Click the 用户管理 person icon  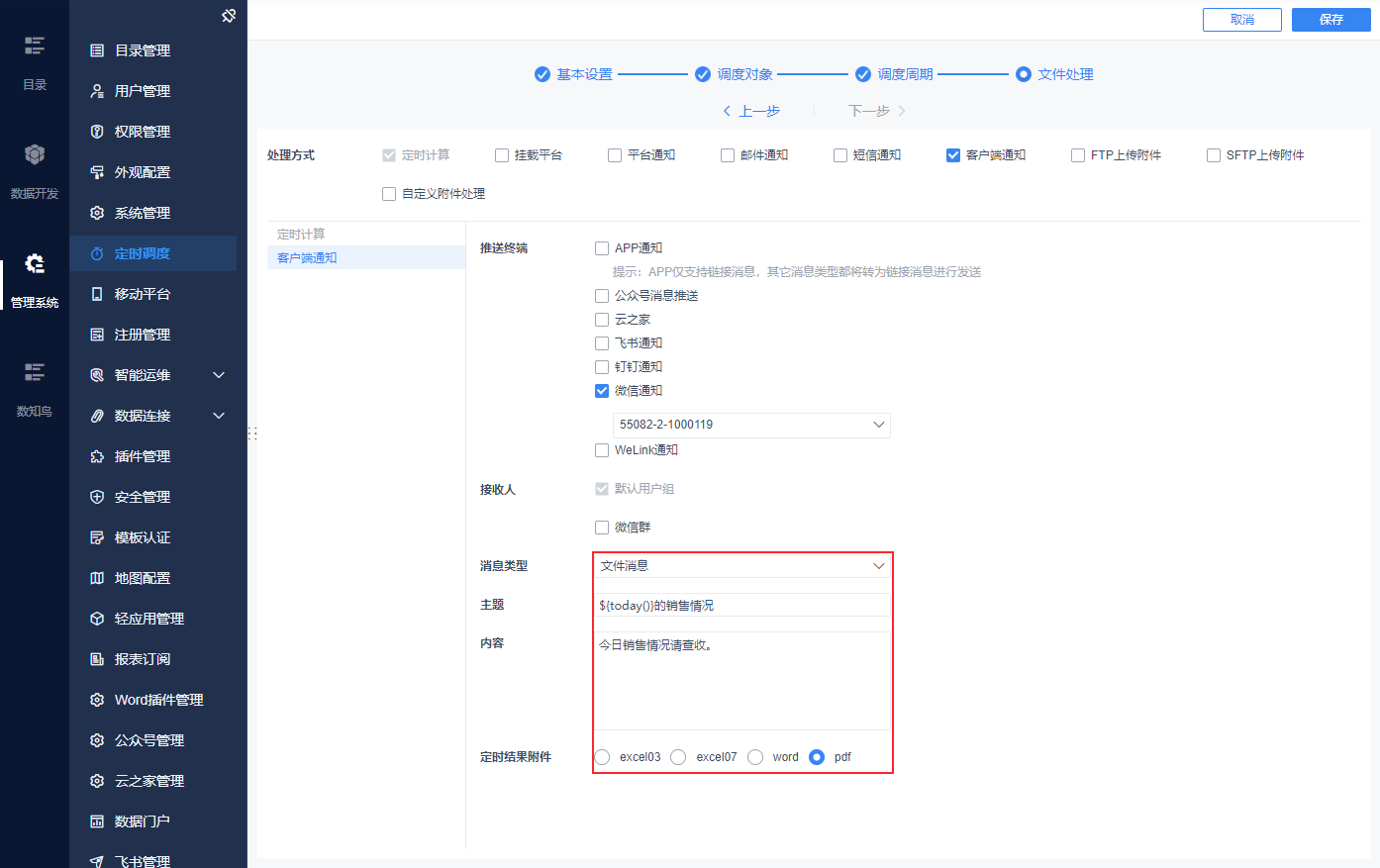(x=97, y=91)
